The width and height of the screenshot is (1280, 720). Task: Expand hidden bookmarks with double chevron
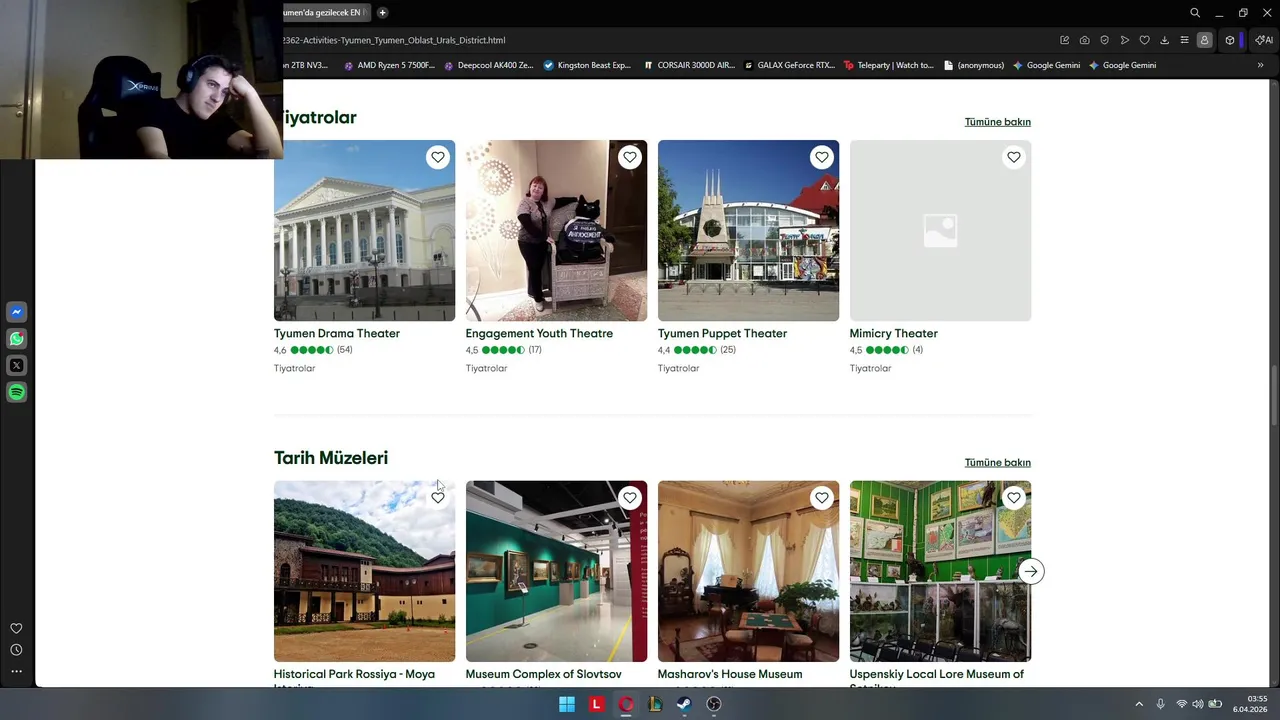(x=1260, y=65)
